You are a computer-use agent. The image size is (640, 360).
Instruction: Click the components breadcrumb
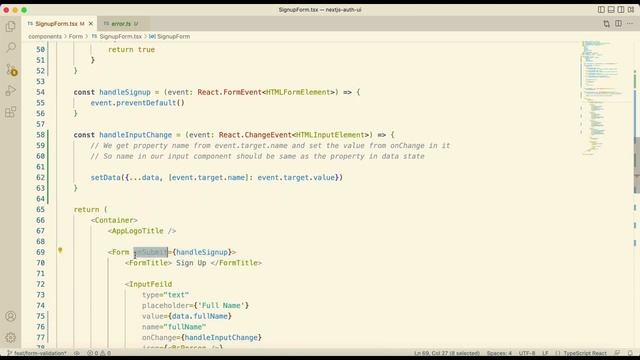click(45, 36)
